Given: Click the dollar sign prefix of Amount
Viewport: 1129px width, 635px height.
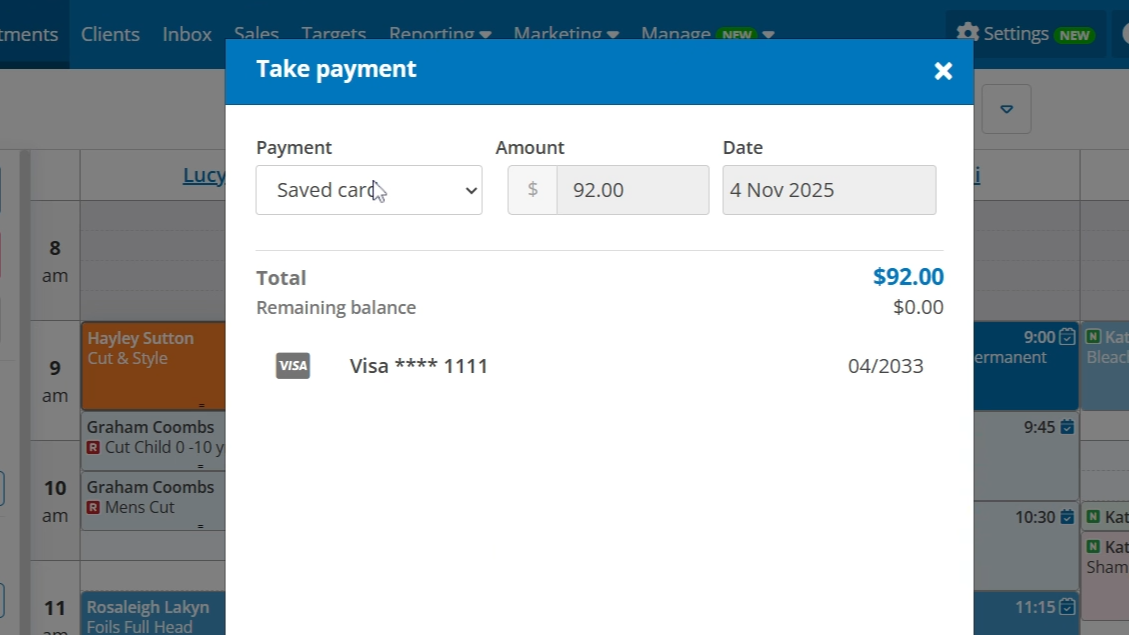Looking at the screenshot, I should coord(532,190).
